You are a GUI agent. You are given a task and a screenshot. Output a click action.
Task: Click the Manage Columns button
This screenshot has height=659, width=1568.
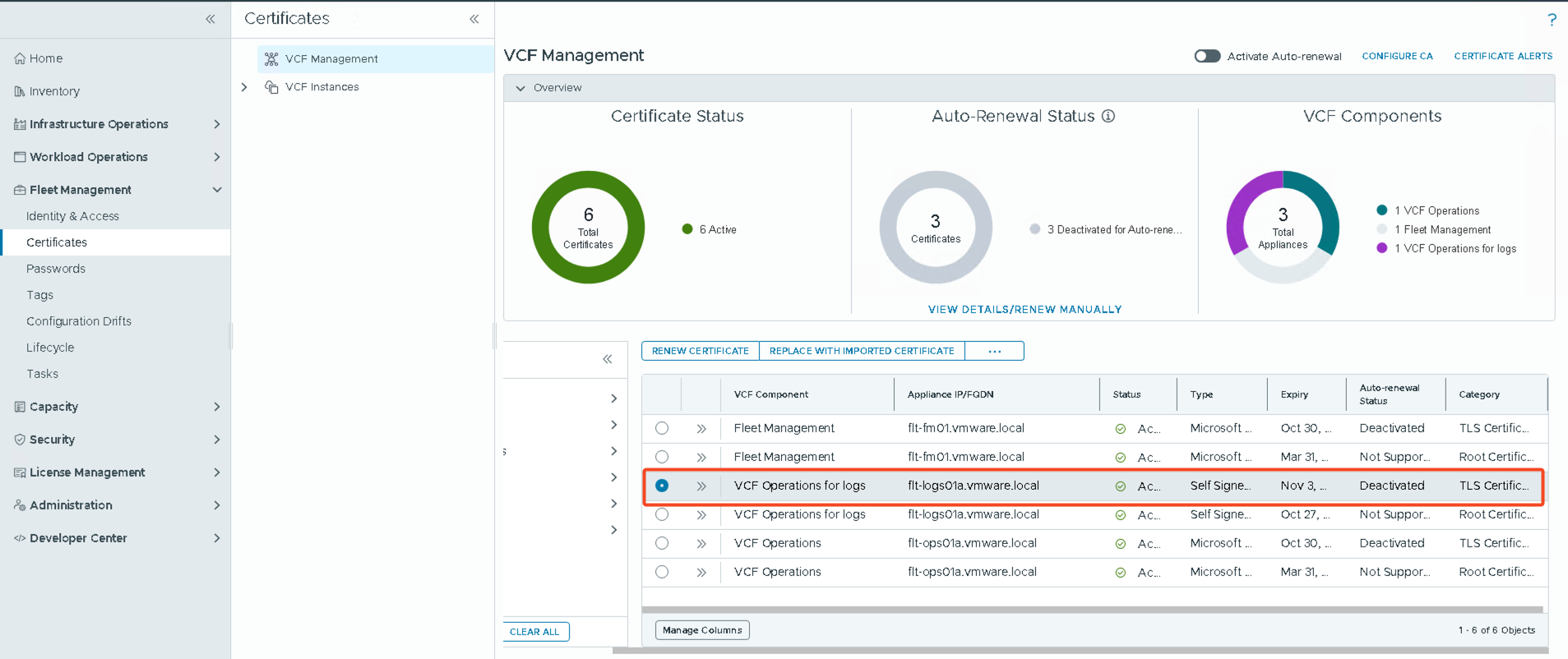[x=702, y=630]
